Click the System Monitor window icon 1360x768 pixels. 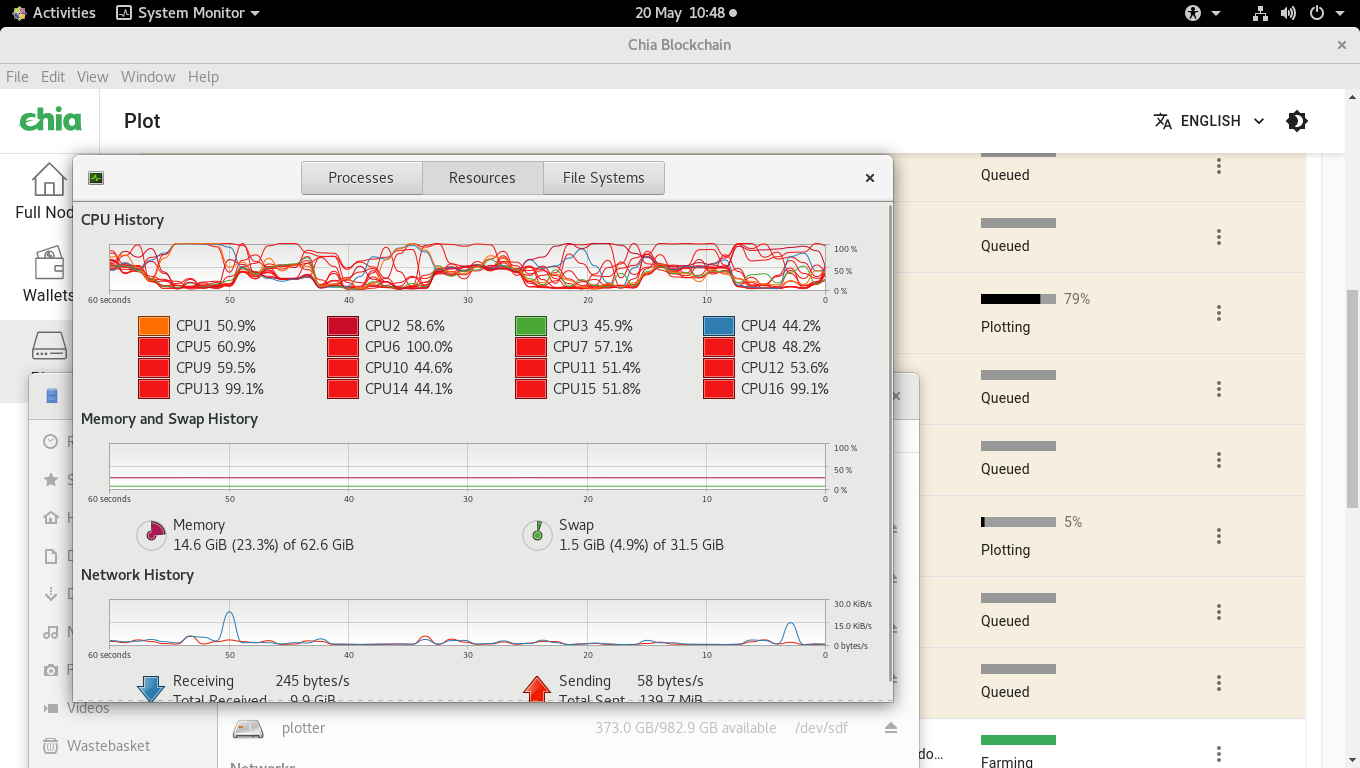point(96,178)
